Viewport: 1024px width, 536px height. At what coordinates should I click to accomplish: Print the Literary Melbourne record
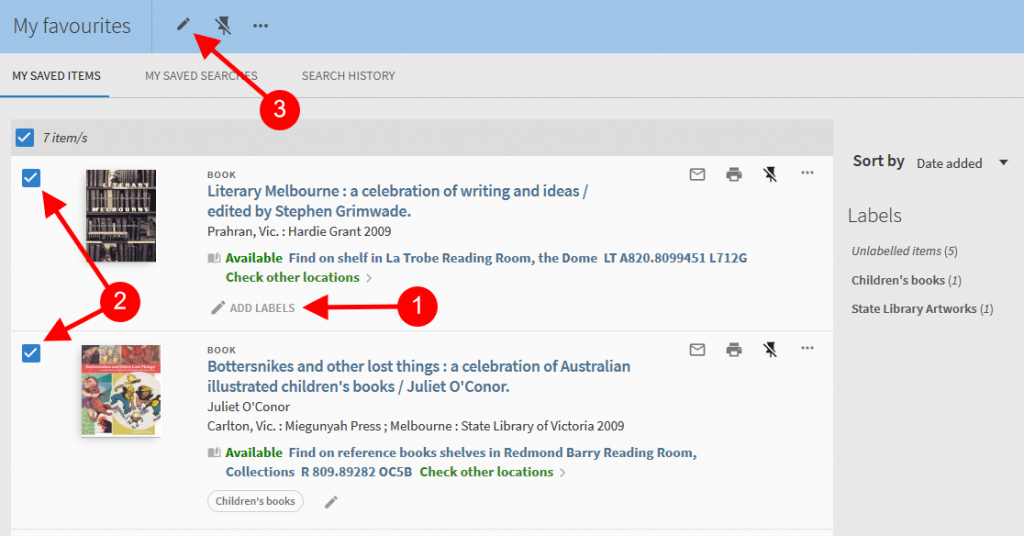tap(734, 174)
